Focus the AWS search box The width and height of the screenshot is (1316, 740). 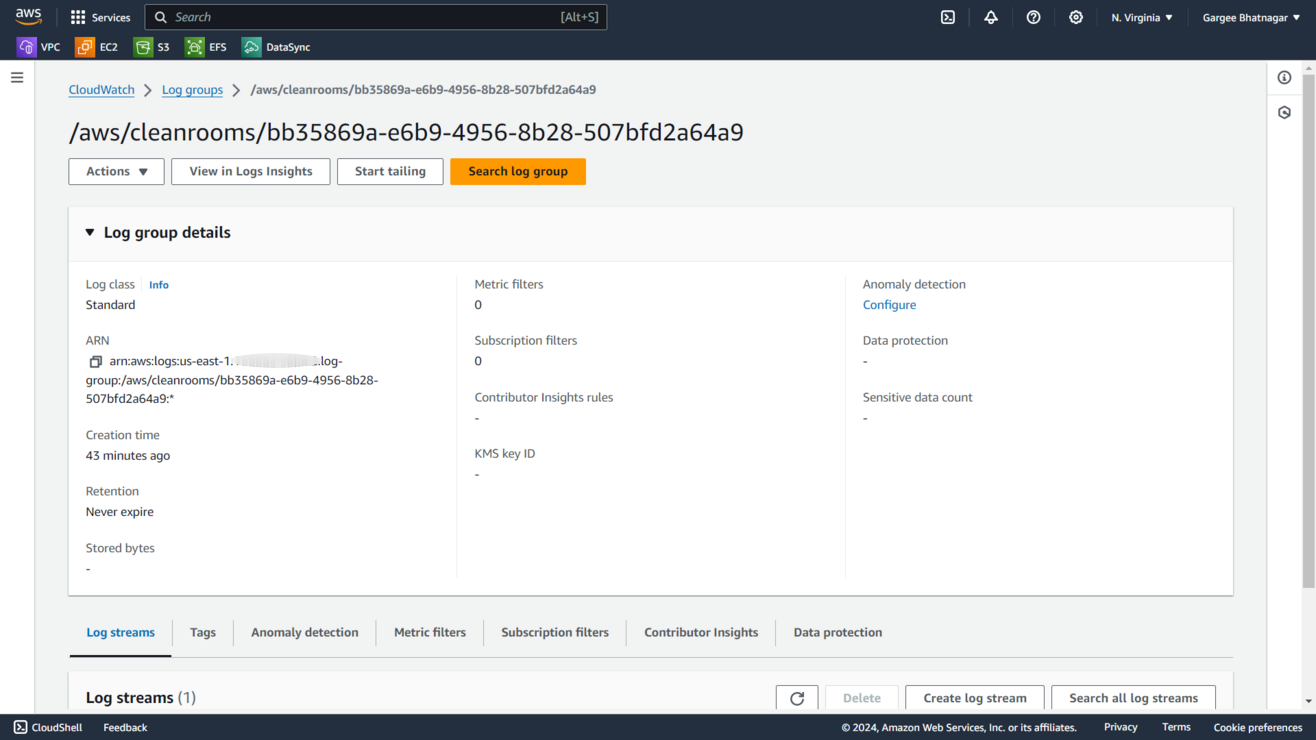click(376, 17)
